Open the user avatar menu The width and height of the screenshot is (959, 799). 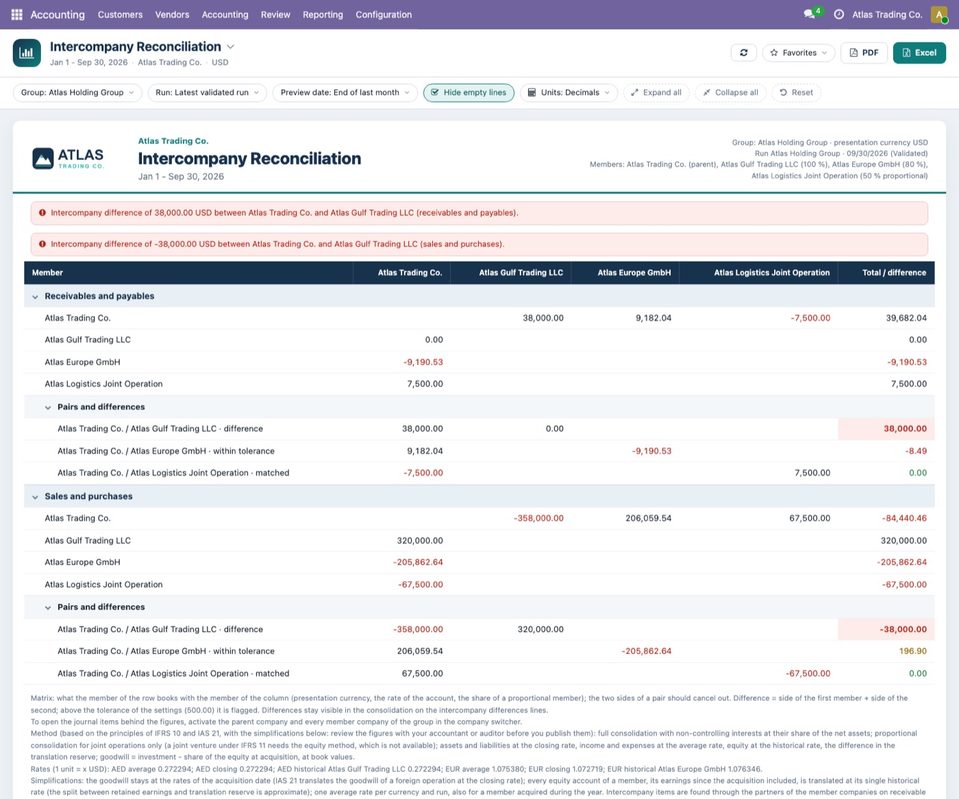click(x=939, y=14)
